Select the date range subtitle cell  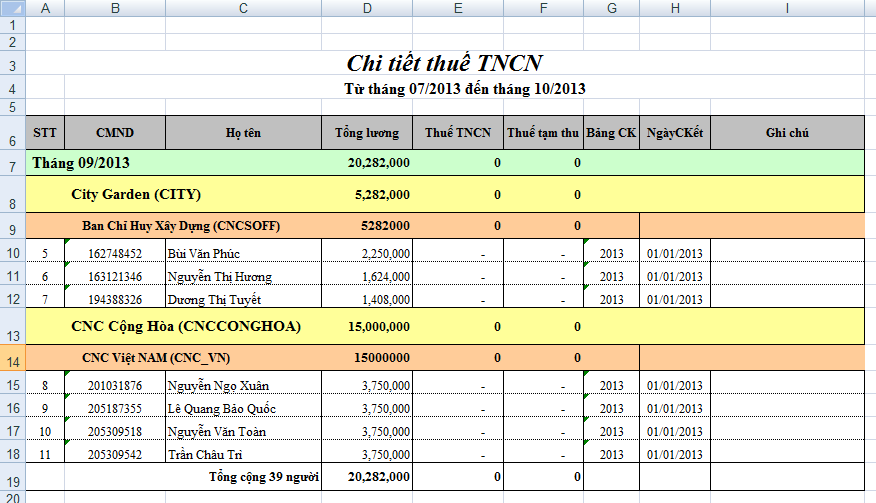[x=464, y=89]
